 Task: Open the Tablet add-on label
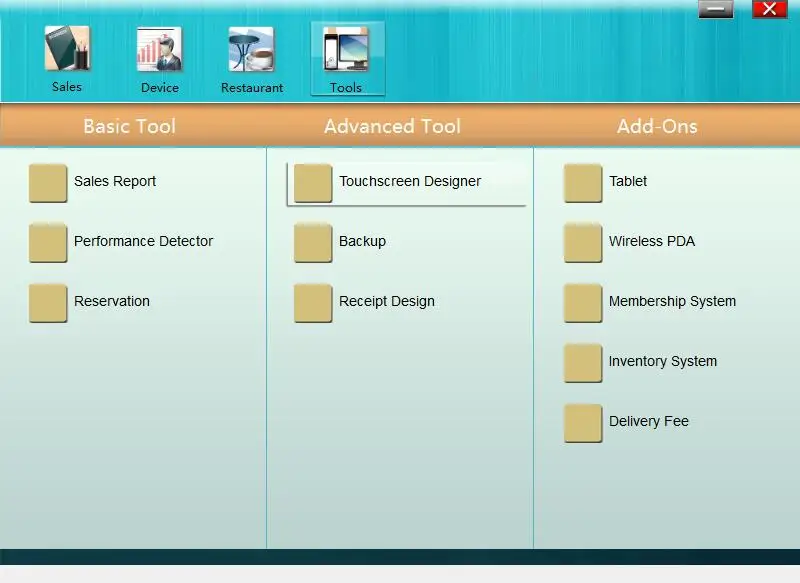(x=628, y=181)
